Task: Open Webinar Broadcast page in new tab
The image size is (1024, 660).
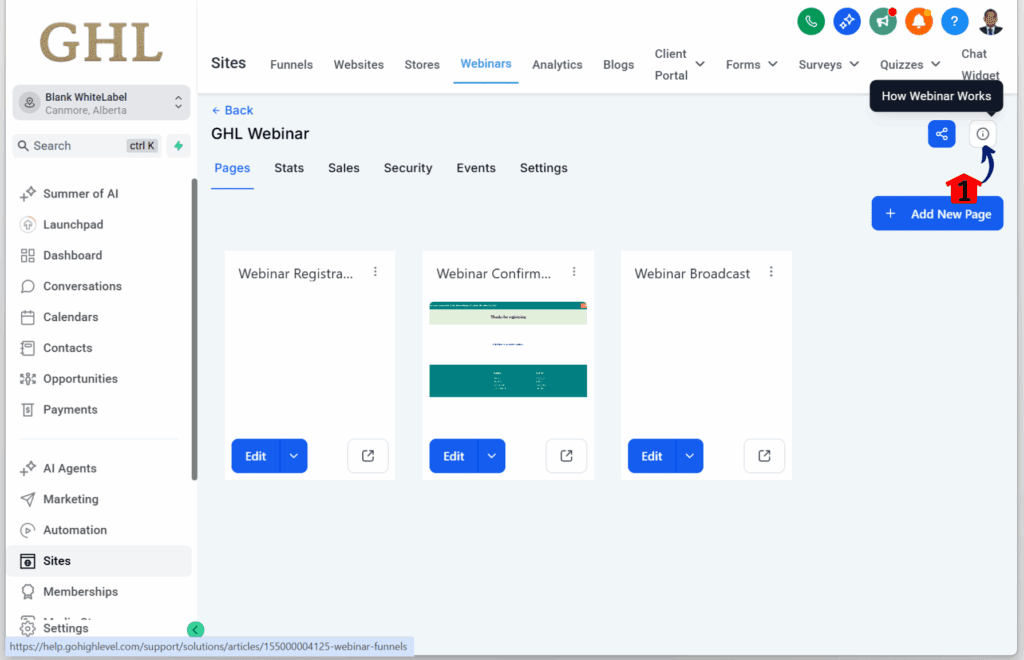Action: (764, 456)
